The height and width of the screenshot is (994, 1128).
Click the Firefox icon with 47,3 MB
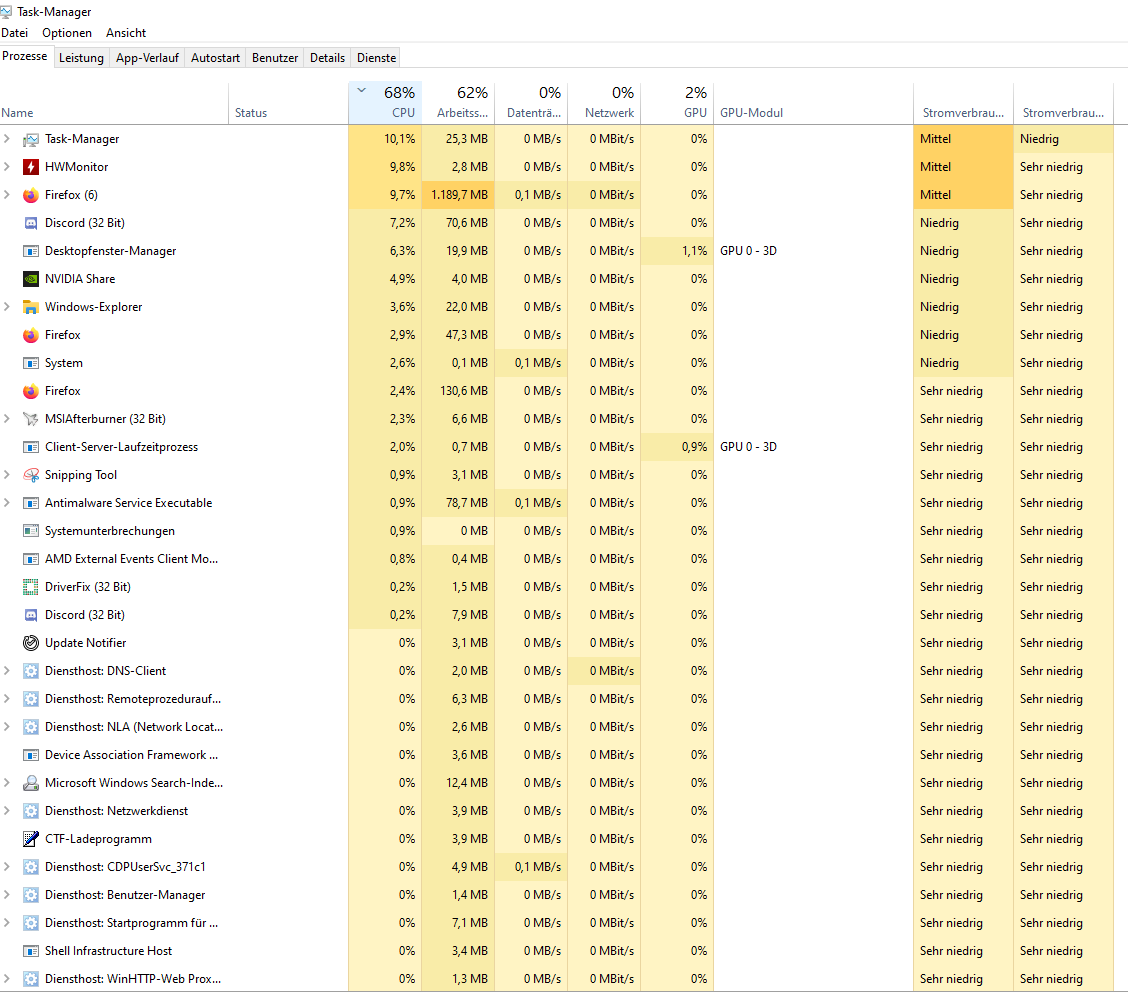(x=30, y=335)
